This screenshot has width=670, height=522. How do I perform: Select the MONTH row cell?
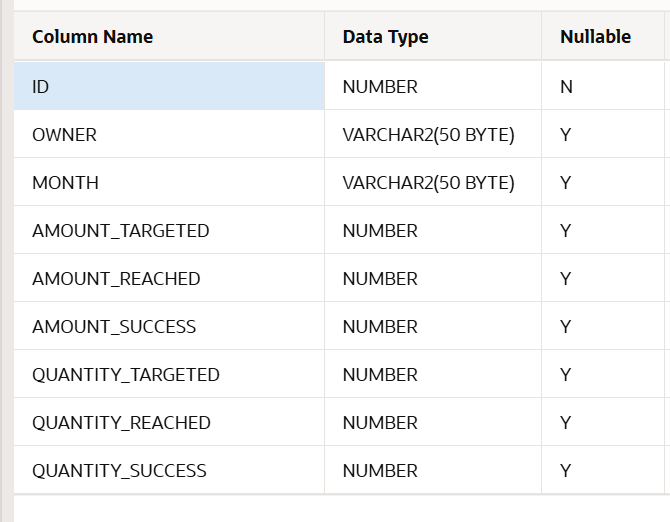click(x=66, y=183)
